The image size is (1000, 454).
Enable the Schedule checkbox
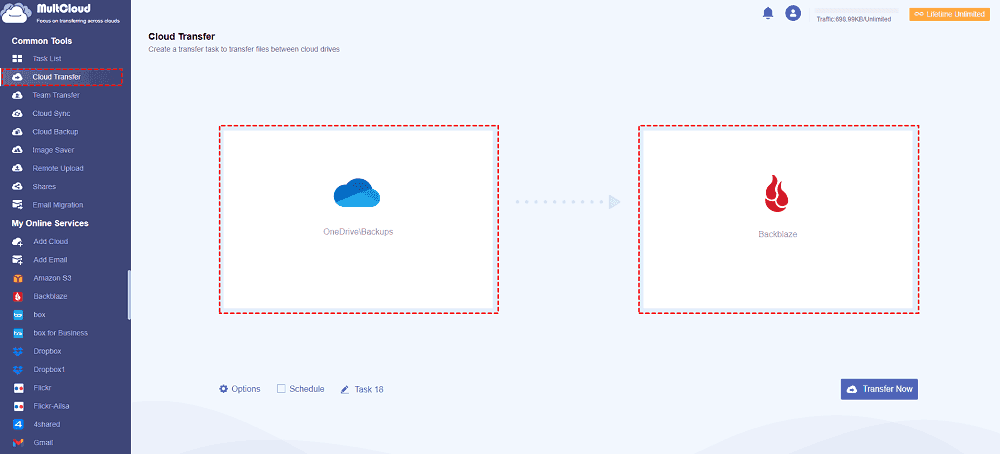pyautogui.click(x=281, y=388)
